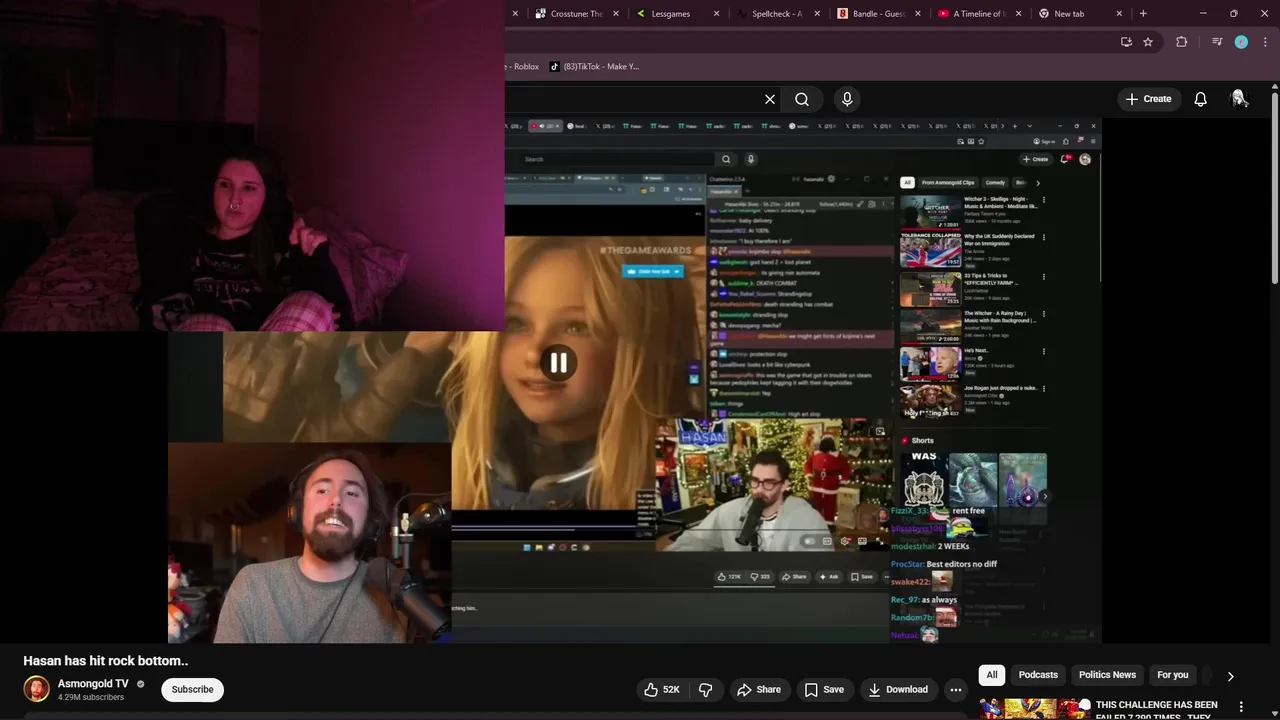Show more filter chips with the right arrow
Screen dimensions: 1280x720
point(1230,676)
